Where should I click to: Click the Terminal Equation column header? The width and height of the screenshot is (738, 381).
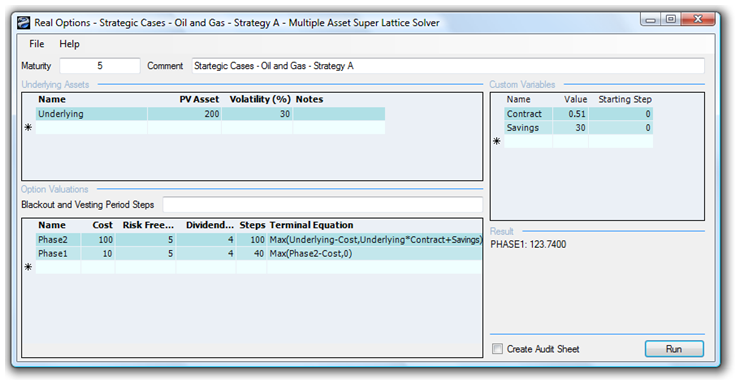(x=312, y=225)
